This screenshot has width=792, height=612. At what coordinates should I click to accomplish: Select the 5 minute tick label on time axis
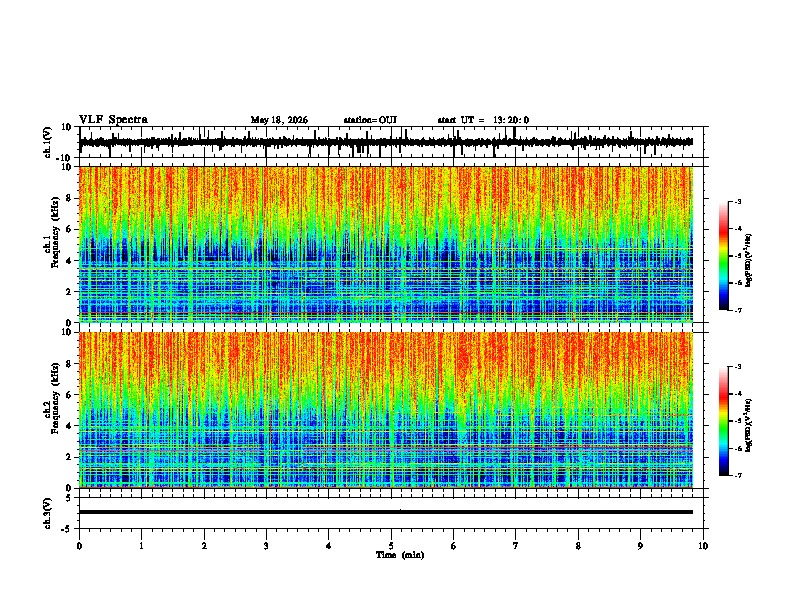tap(391, 546)
